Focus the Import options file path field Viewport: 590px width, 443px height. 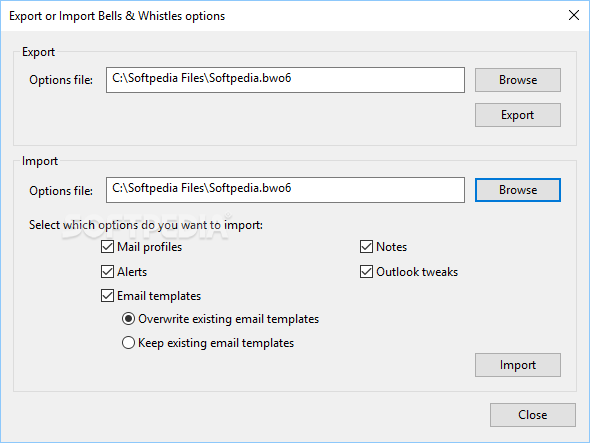pyautogui.click(x=285, y=190)
